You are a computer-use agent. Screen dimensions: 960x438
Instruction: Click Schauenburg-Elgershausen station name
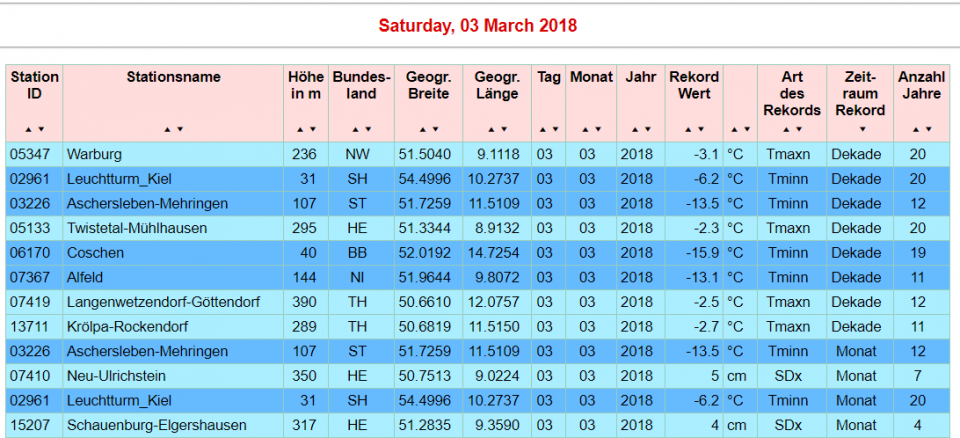(156, 425)
